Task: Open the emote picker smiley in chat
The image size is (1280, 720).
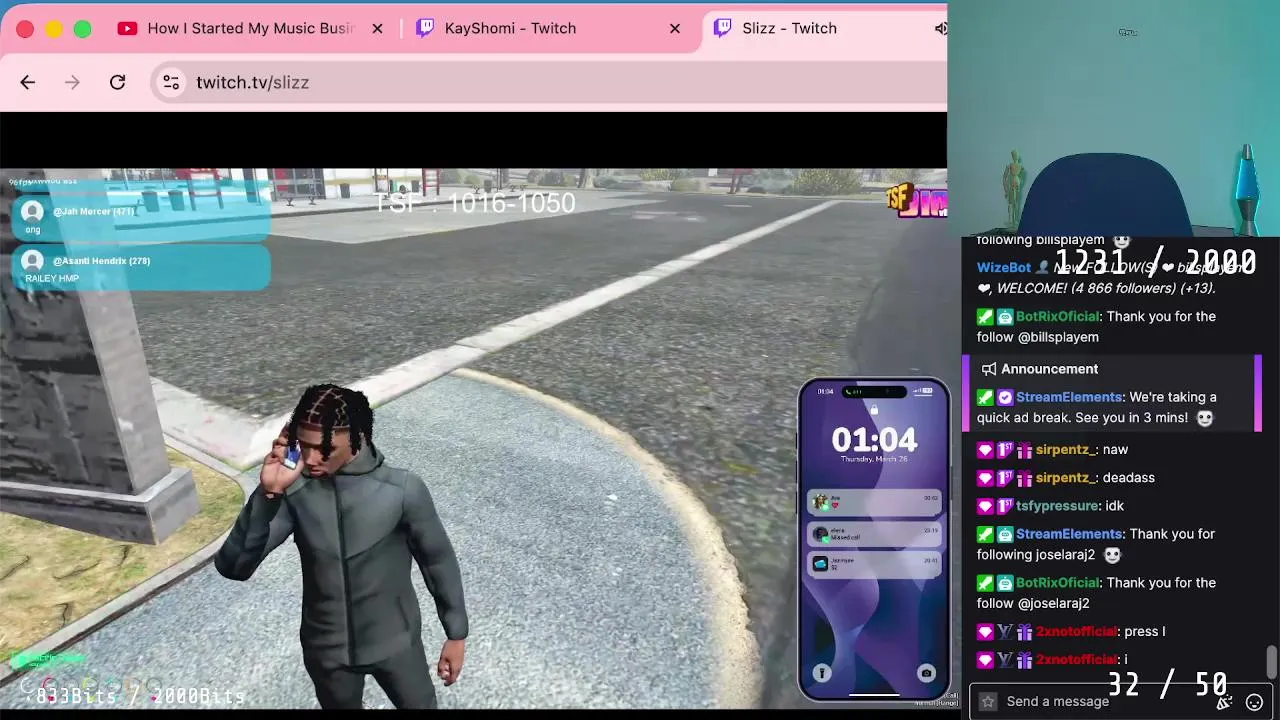Action: [x=1254, y=702]
